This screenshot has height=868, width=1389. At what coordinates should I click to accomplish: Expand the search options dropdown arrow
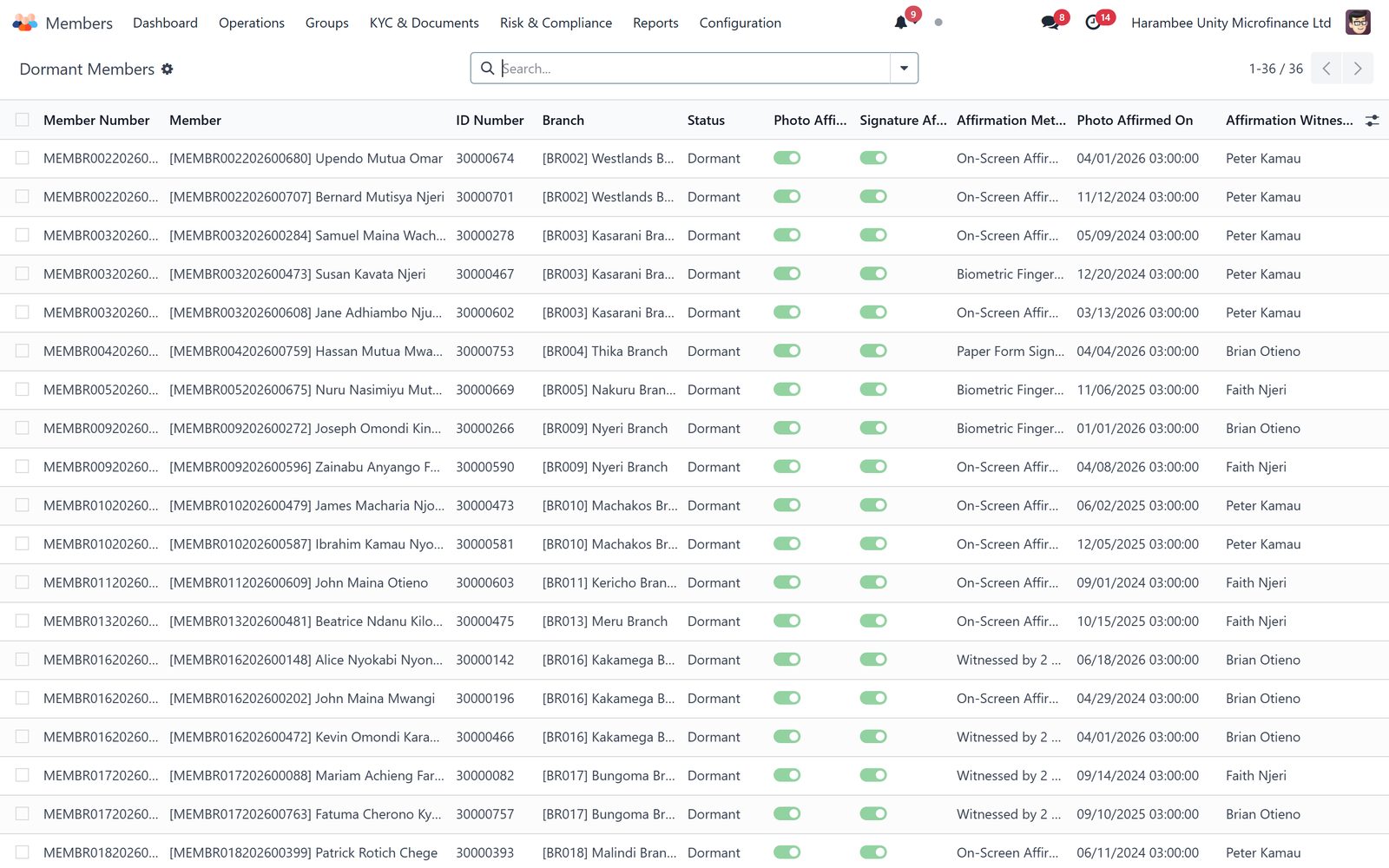pos(904,69)
